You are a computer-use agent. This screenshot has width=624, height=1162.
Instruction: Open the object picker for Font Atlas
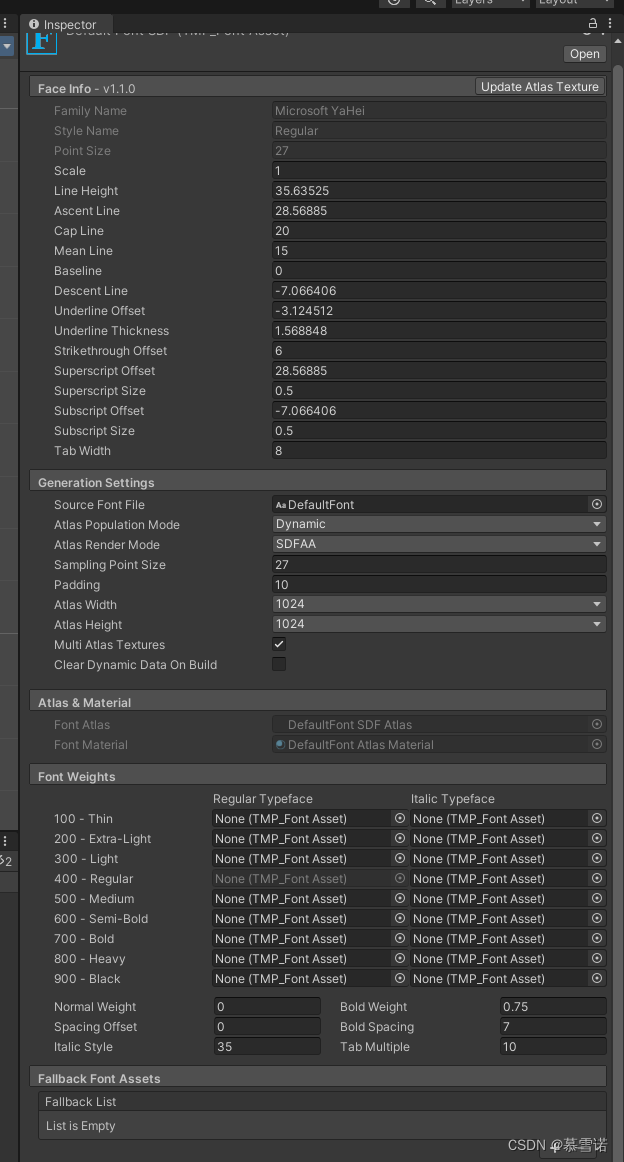point(597,724)
